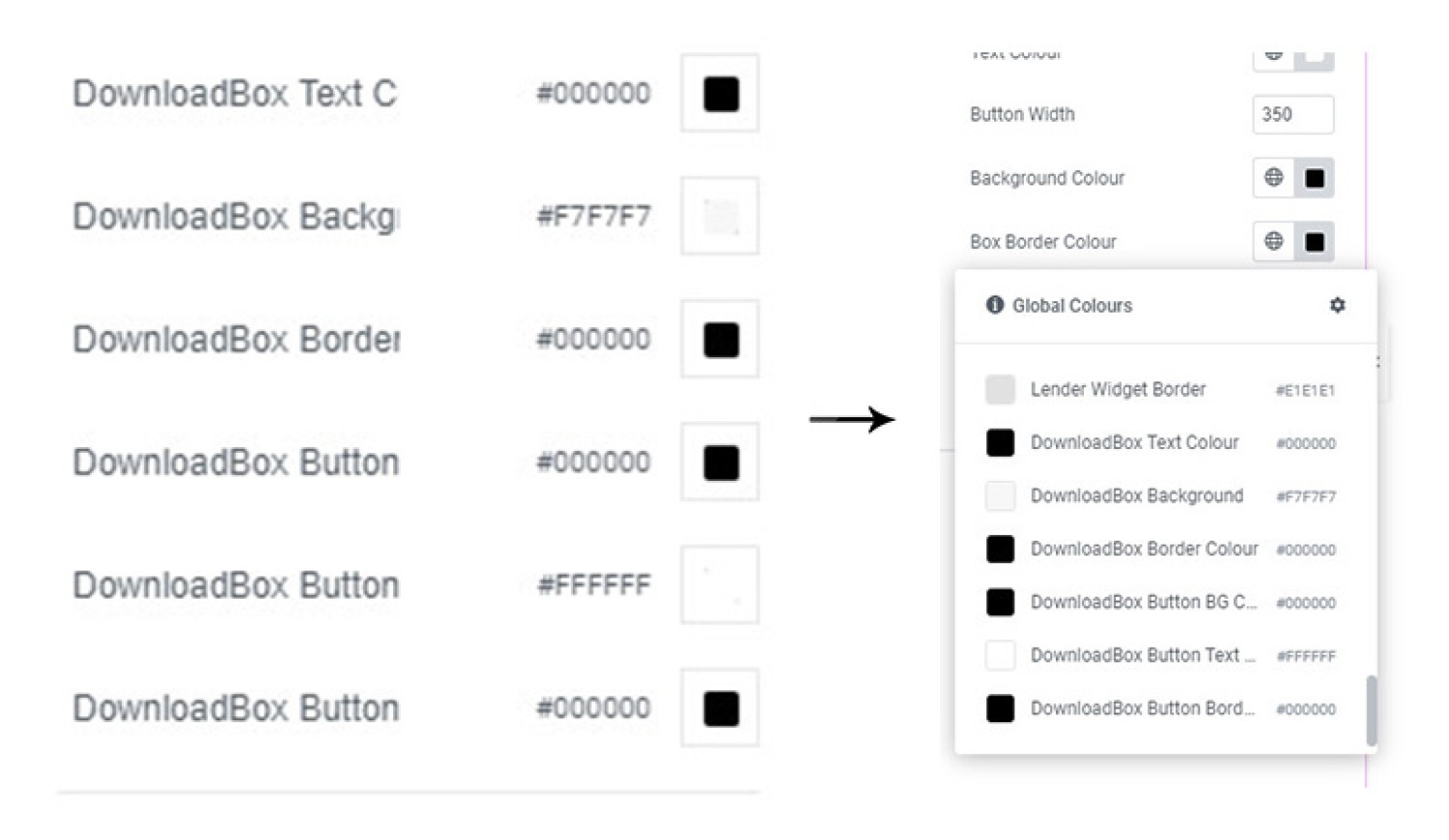
Task: Choose DownloadBox Background from the list
Action: (1160, 495)
